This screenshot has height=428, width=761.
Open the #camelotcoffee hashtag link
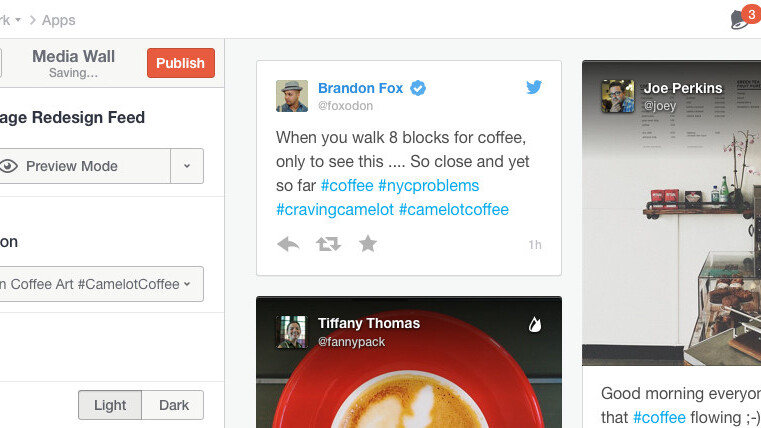(x=453, y=209)
